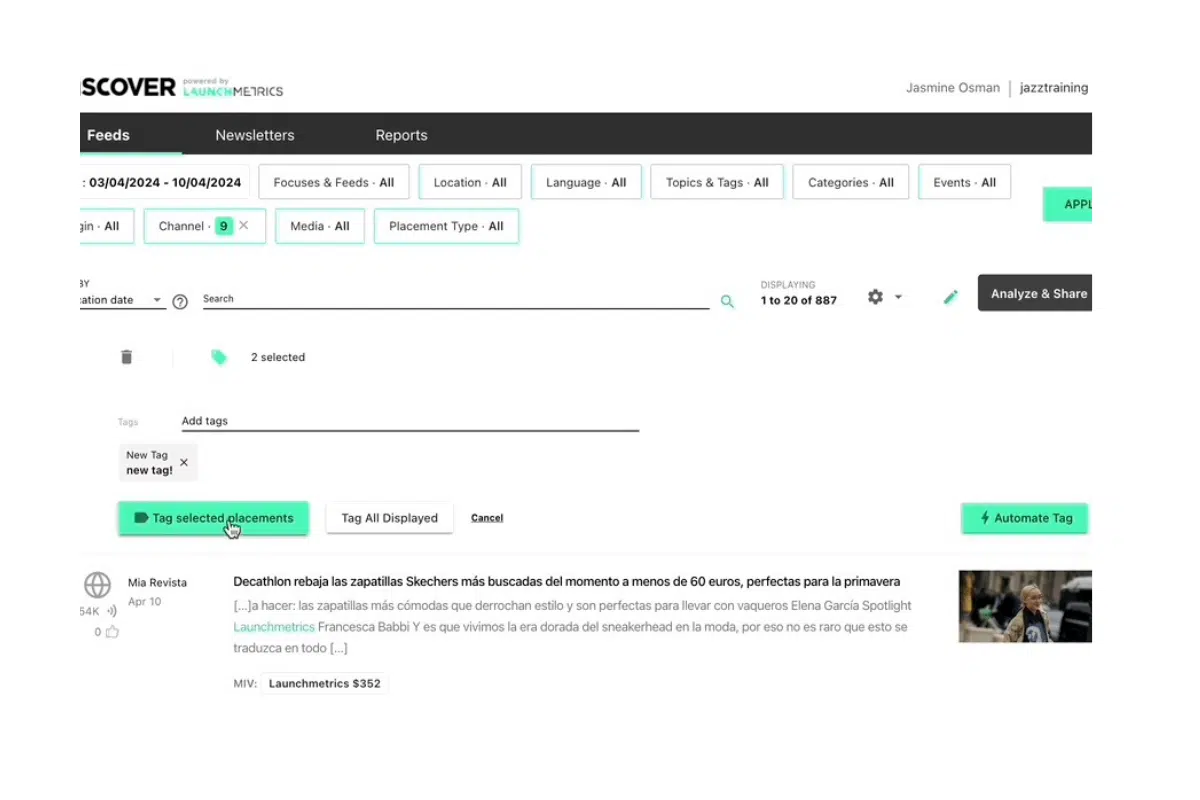Viewport: 1200px width, 800px height.
Task: Click the thumbs up like icon
Action: click(x=112, y=632)
